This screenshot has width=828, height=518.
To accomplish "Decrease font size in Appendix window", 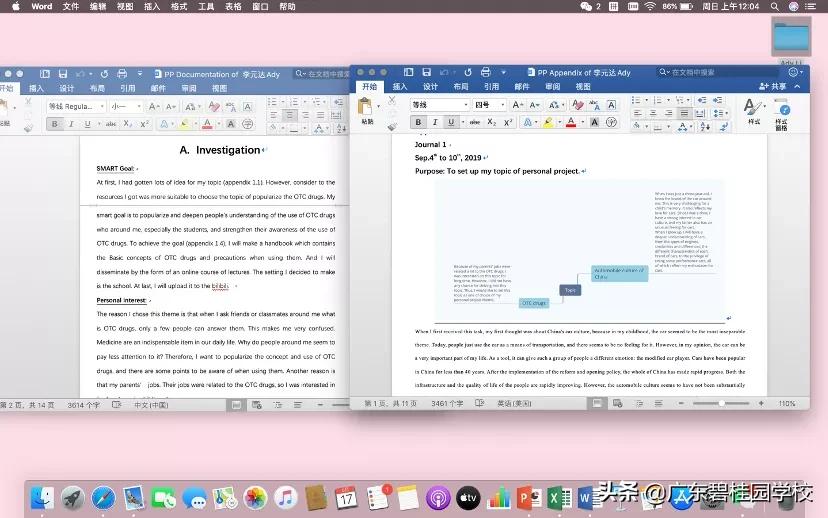I will coord(534,105).
